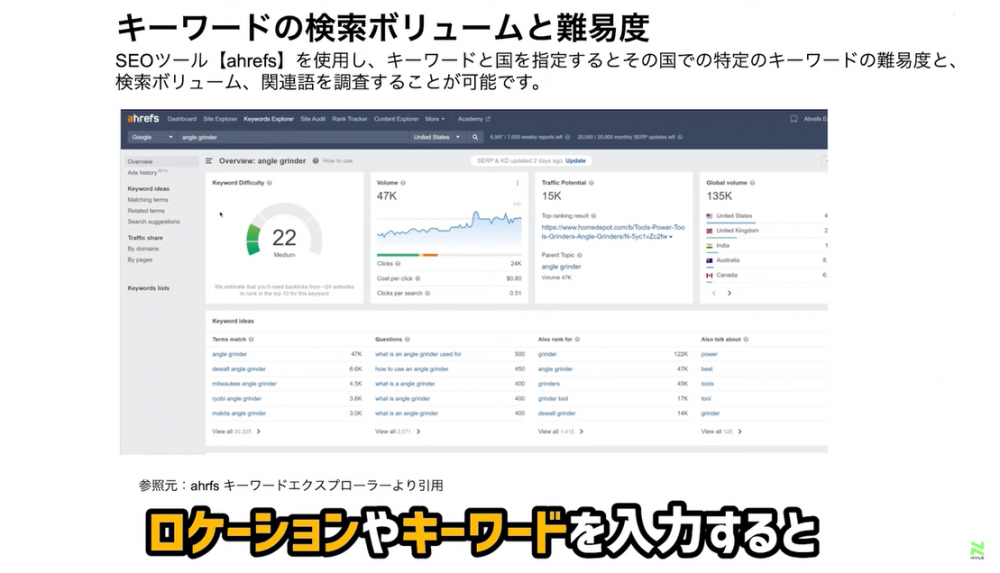Click the monitor icon in header

794,119
